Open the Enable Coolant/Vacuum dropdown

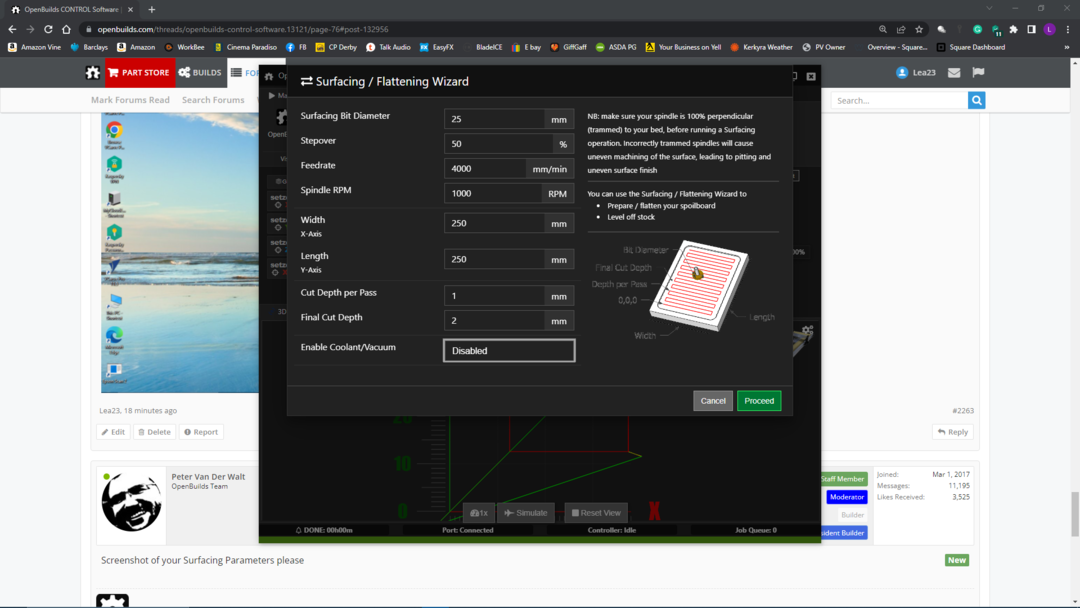(x=509, y=350)
